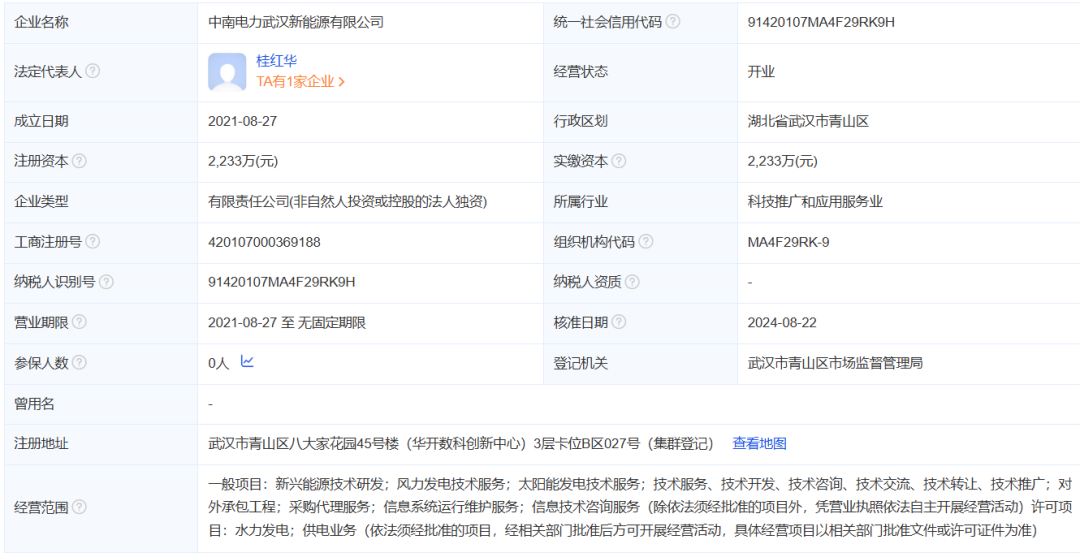1080x557 pixels.
Task: Click the 开业 business status value
Action: tap(761, 72)
